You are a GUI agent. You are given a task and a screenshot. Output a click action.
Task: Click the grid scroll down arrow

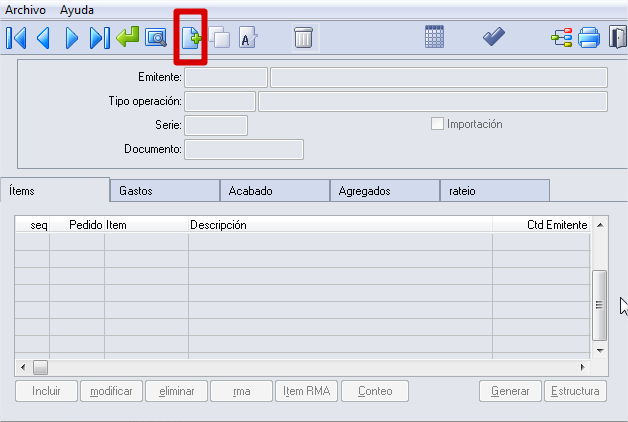[600, 350]
